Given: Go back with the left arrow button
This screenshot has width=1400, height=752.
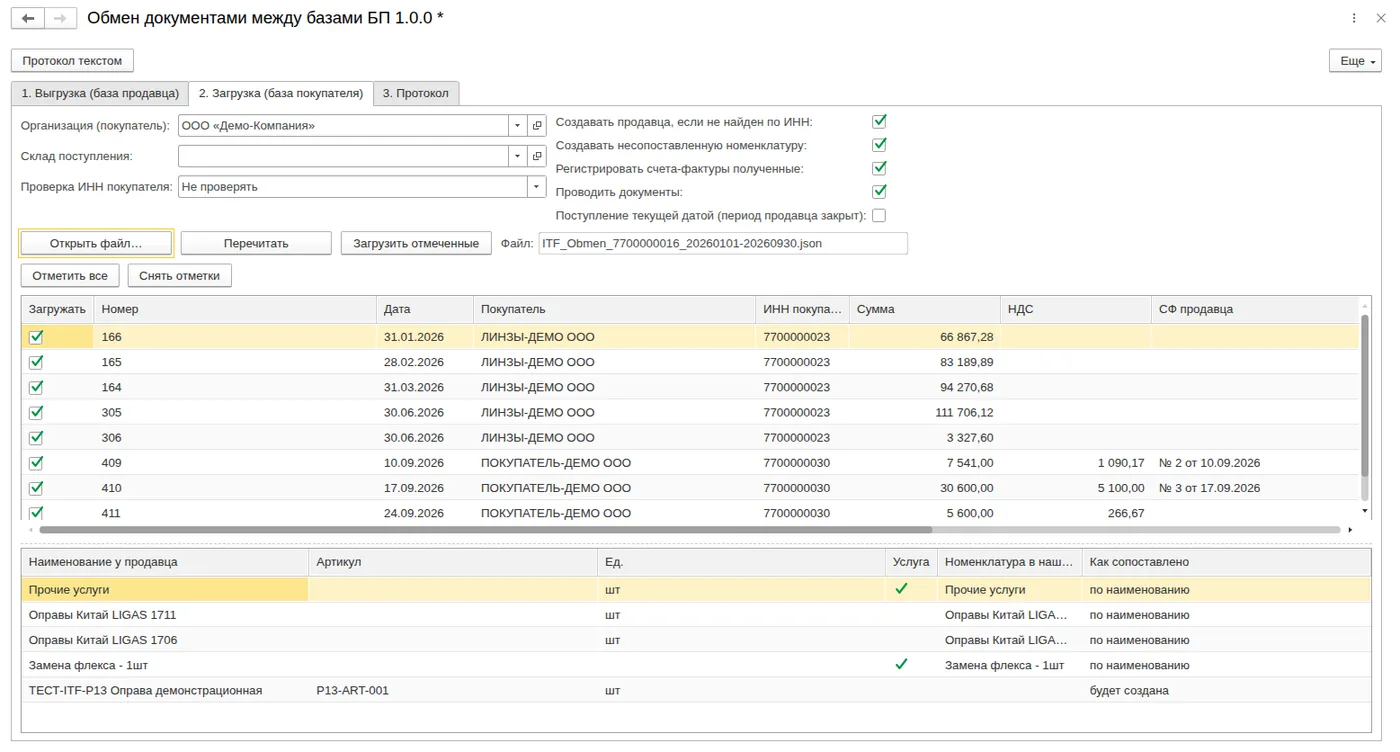Looking at the screenshot, I should click(28, 19).
